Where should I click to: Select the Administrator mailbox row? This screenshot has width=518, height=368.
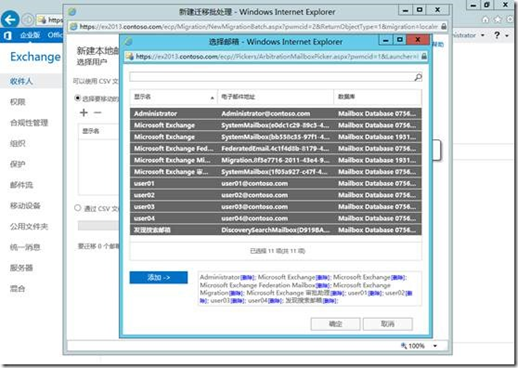coord(276,114)
